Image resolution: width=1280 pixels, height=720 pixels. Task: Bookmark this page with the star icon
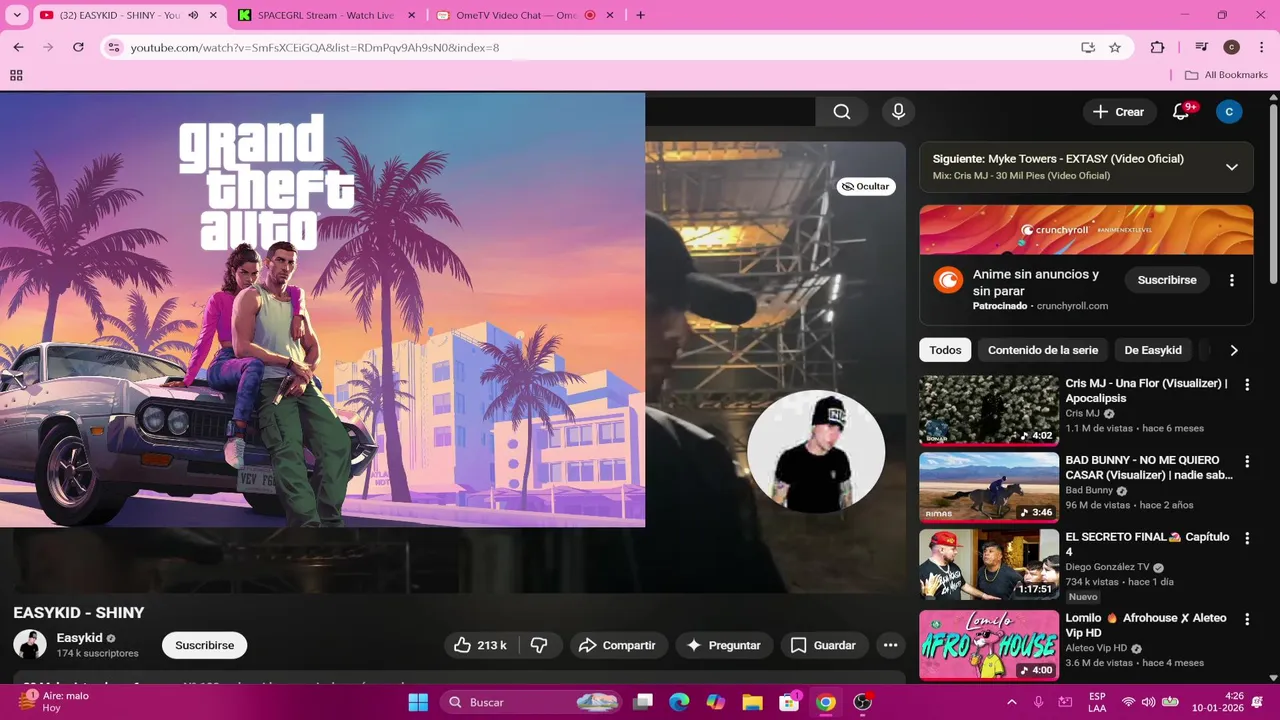coord(1115,47)
